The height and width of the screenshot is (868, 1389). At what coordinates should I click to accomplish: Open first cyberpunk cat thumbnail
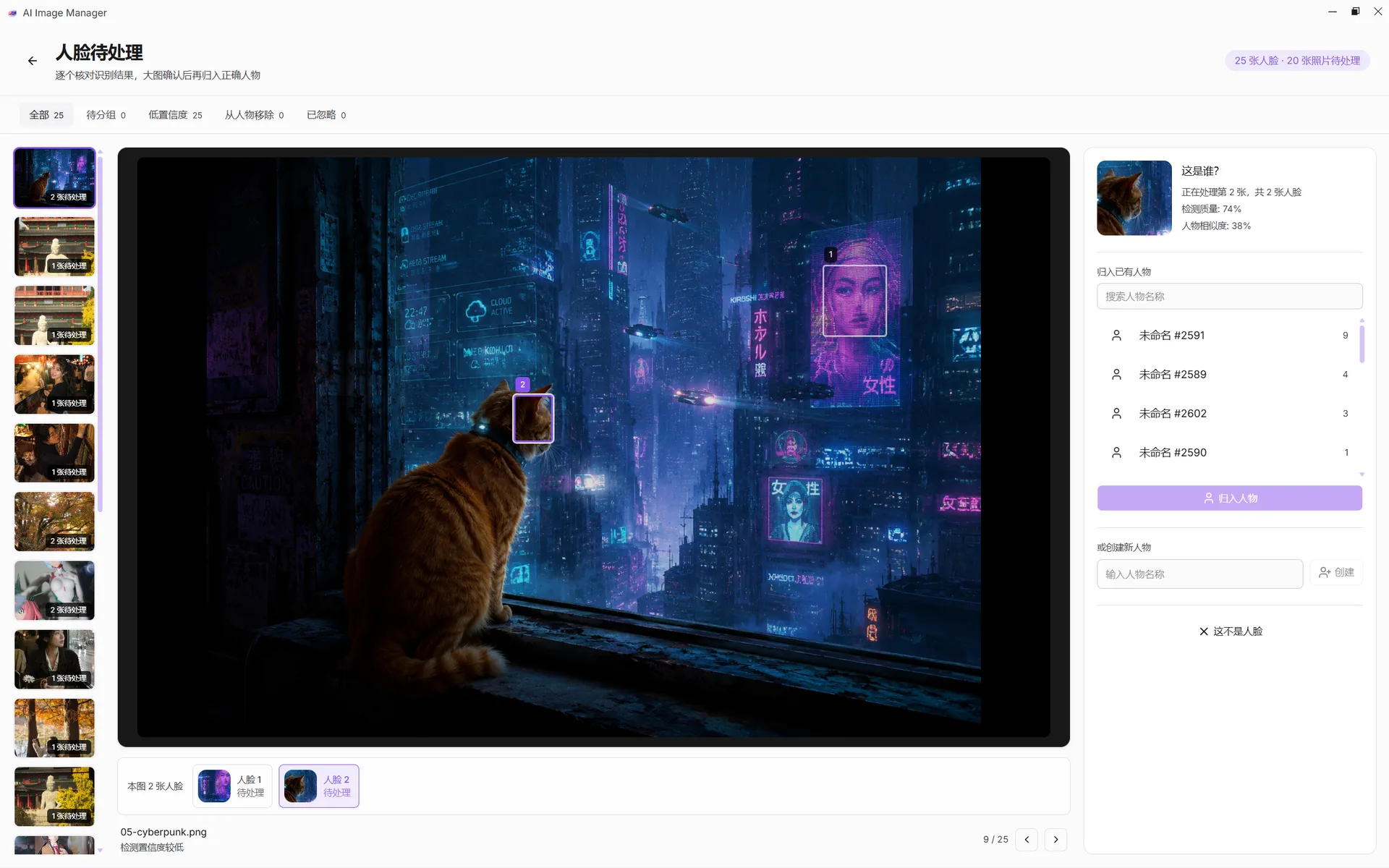coord(54,178)
